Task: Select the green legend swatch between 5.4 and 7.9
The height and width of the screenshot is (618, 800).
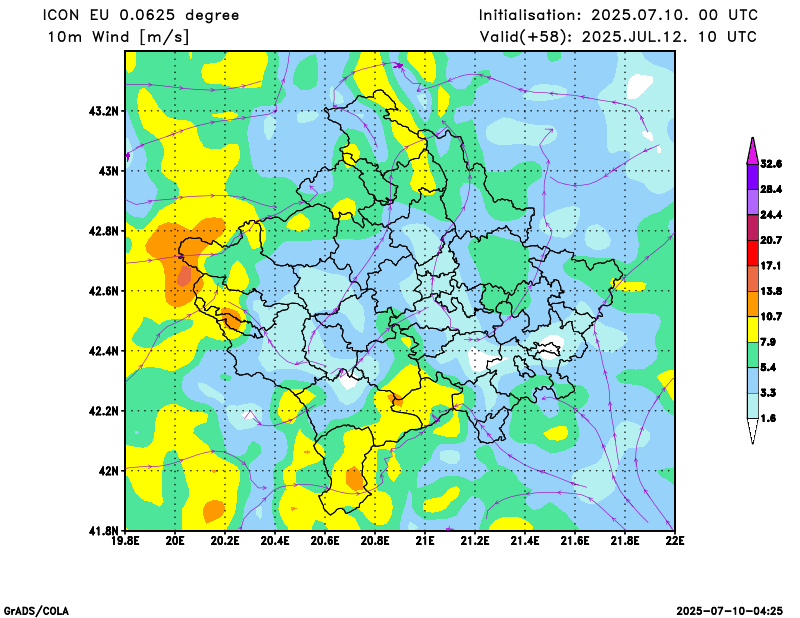Action: pos(753,355)
